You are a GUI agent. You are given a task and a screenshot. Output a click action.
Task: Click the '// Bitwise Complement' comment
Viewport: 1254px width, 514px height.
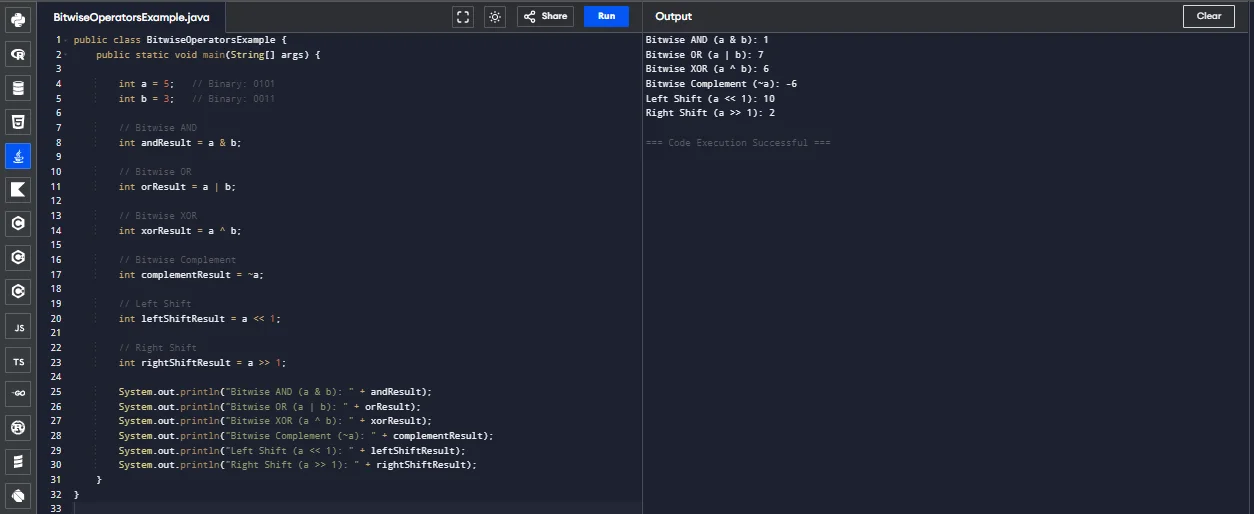pyautogui.click(x=177, y=260)
